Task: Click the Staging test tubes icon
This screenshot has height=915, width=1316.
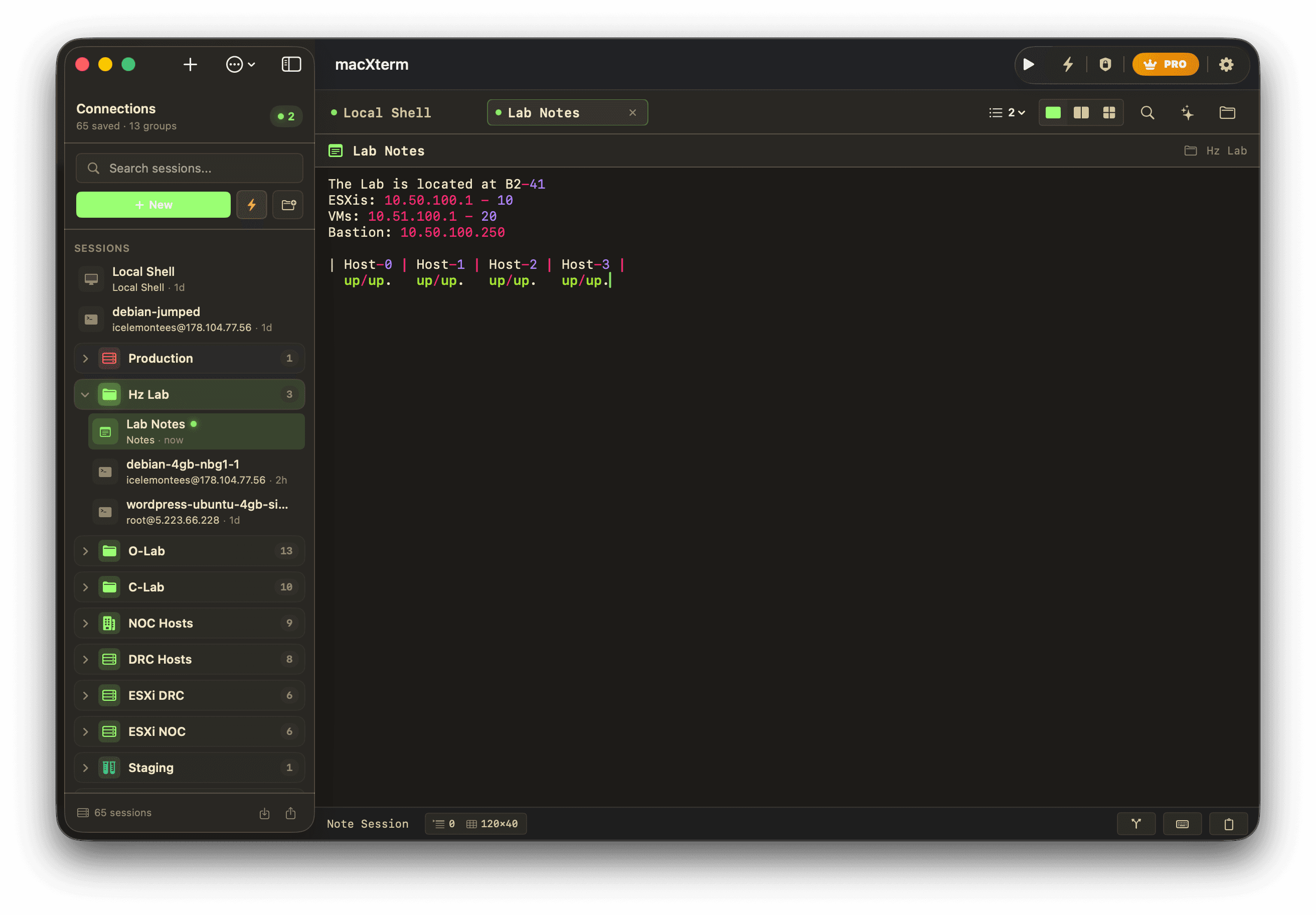Action: [109, 768]
